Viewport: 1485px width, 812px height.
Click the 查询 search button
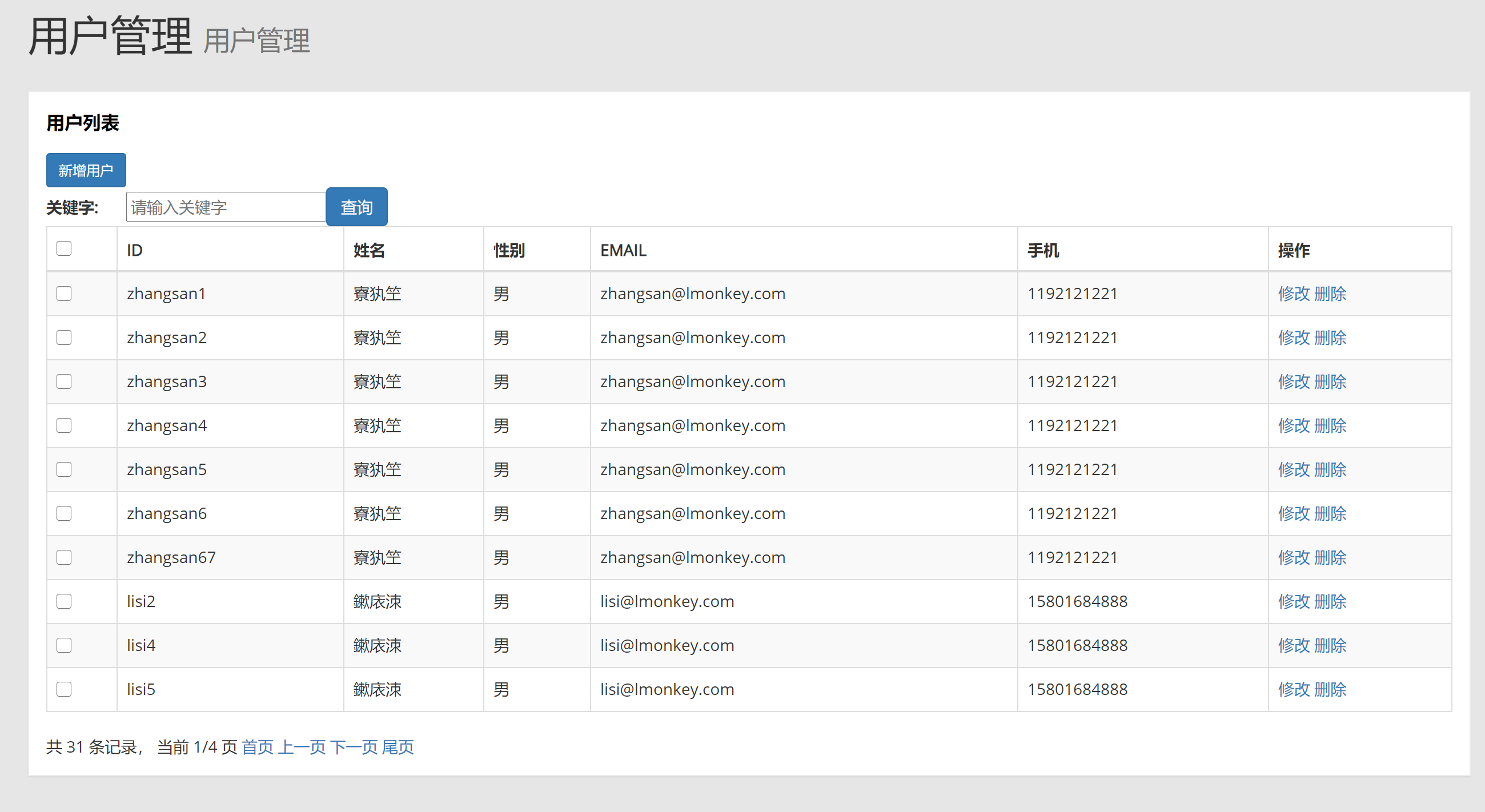tap(356, 207)
